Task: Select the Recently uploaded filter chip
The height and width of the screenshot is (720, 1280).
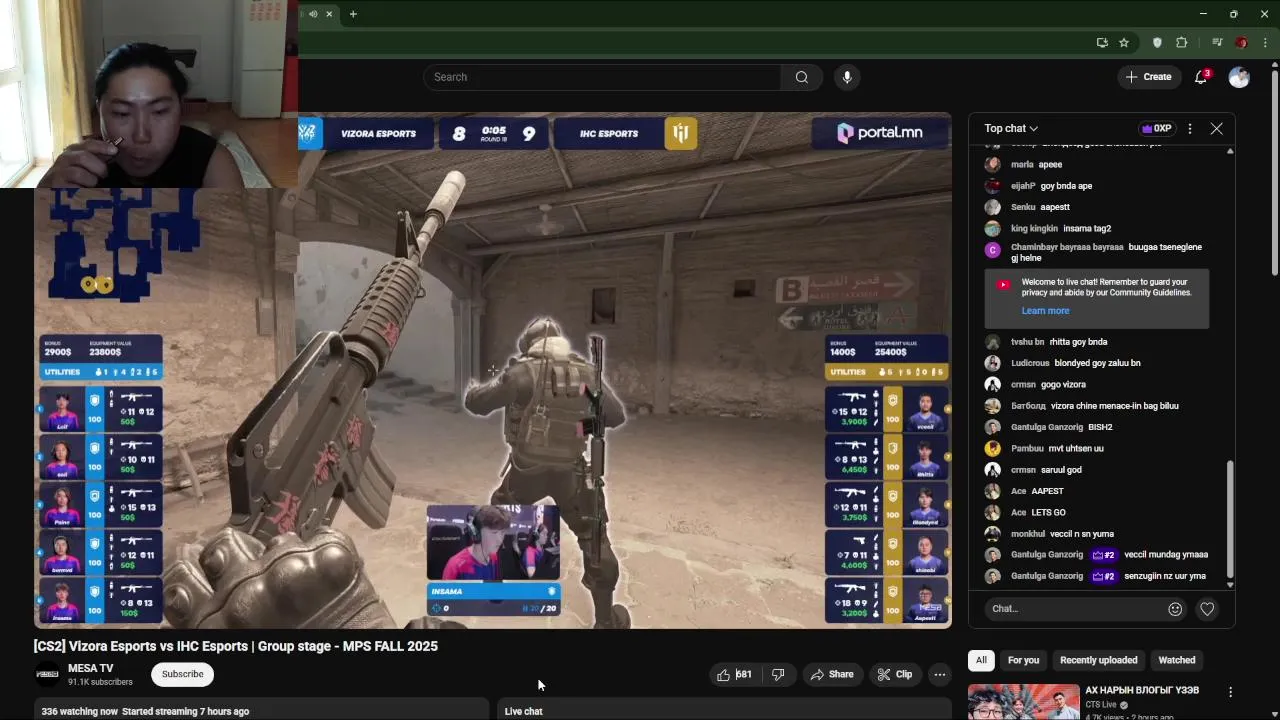Action: [1098, 660]
